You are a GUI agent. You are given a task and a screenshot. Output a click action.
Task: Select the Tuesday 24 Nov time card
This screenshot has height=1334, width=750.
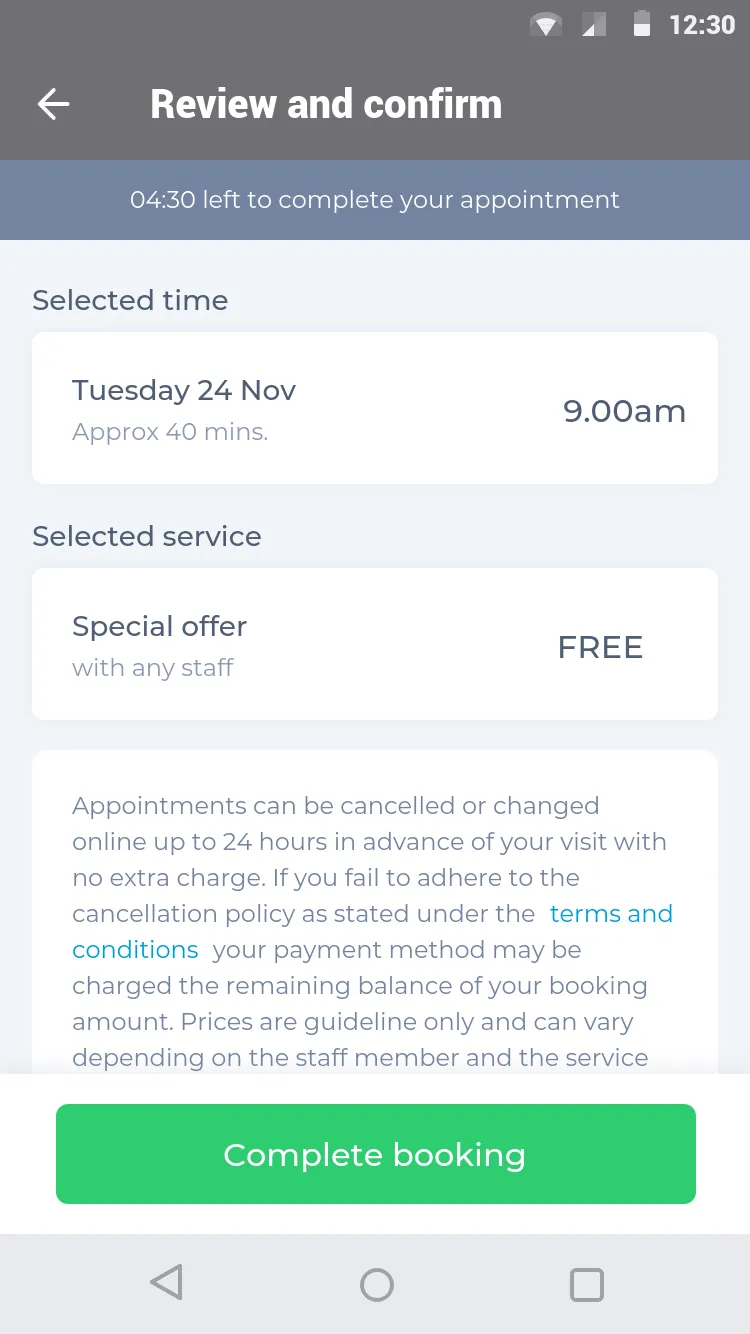pyautogui.click(x=375, y=408)
